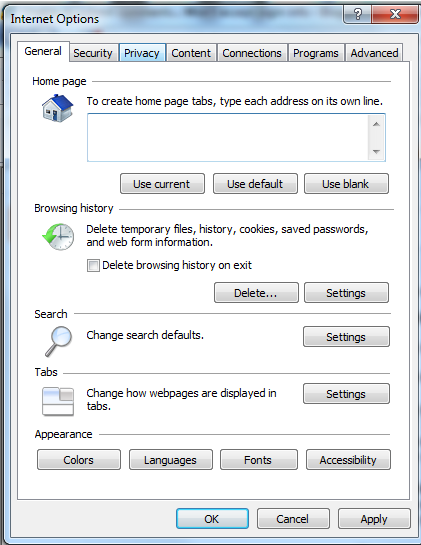Viewport: 421px width, 545px height.
Task: Click the home page box scroll down arrow
Action: pos(376,152)
